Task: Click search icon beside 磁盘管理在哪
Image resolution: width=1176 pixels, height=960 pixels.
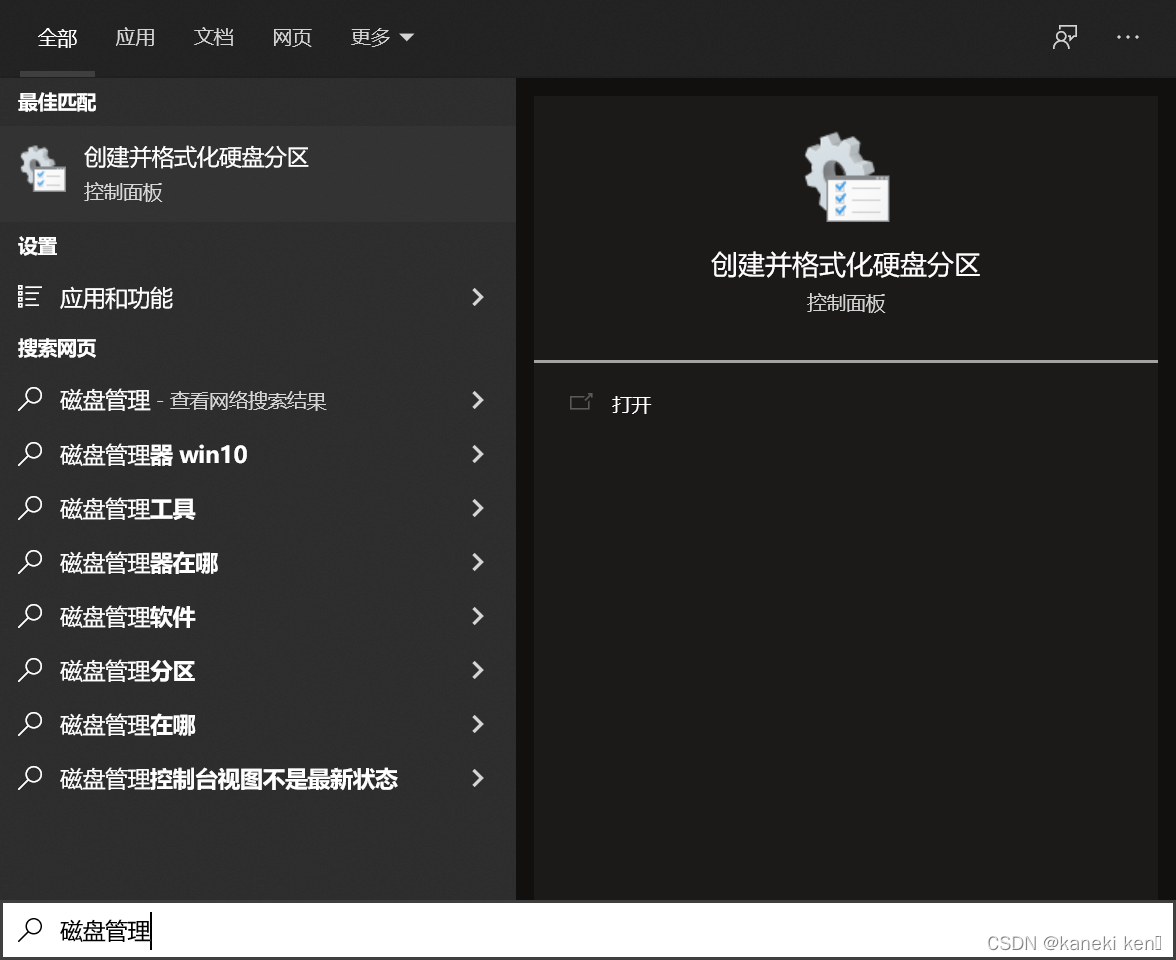Action: [30, 724]
